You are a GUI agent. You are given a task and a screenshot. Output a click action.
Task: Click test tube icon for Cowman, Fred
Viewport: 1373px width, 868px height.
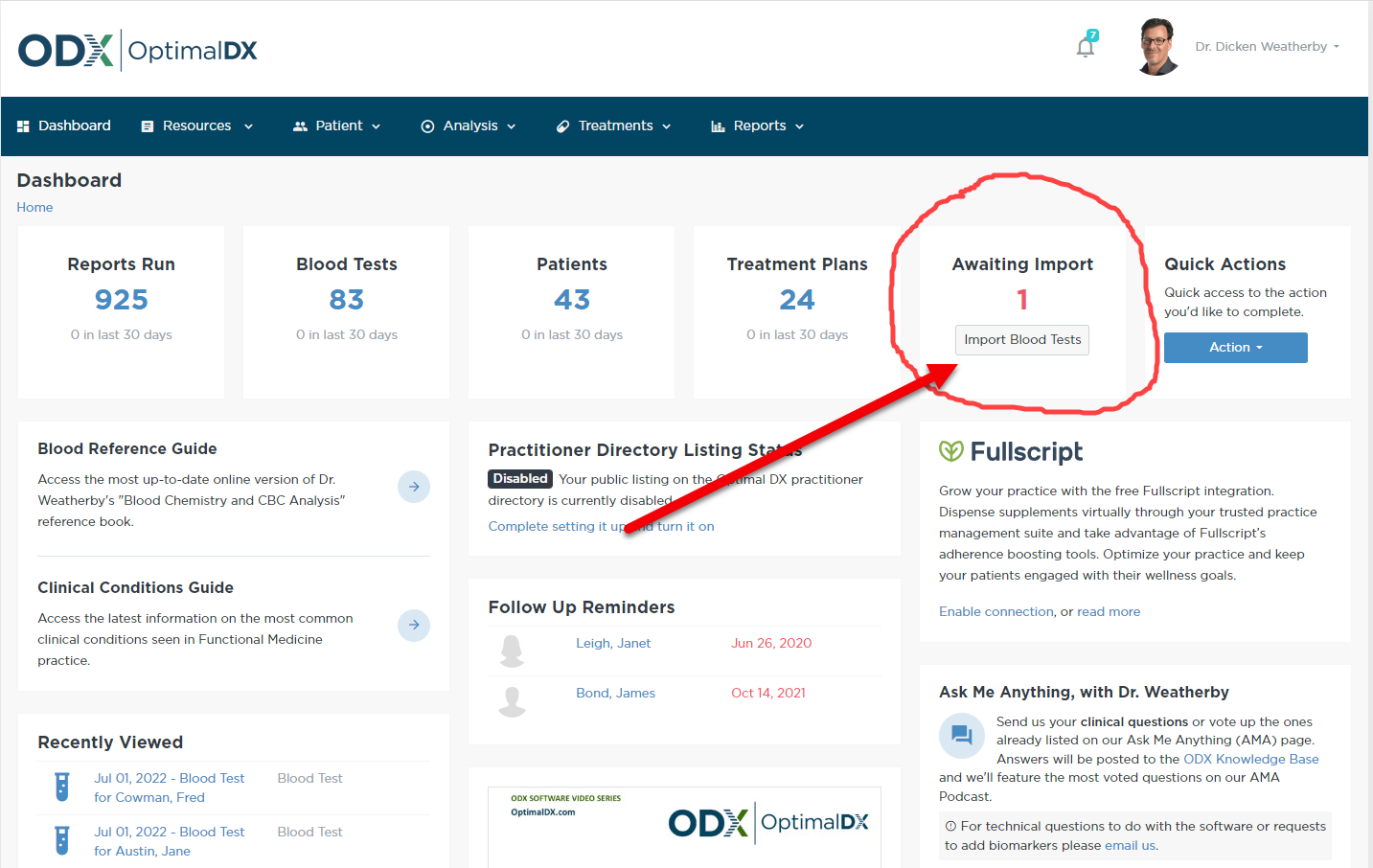pos(62,787)
